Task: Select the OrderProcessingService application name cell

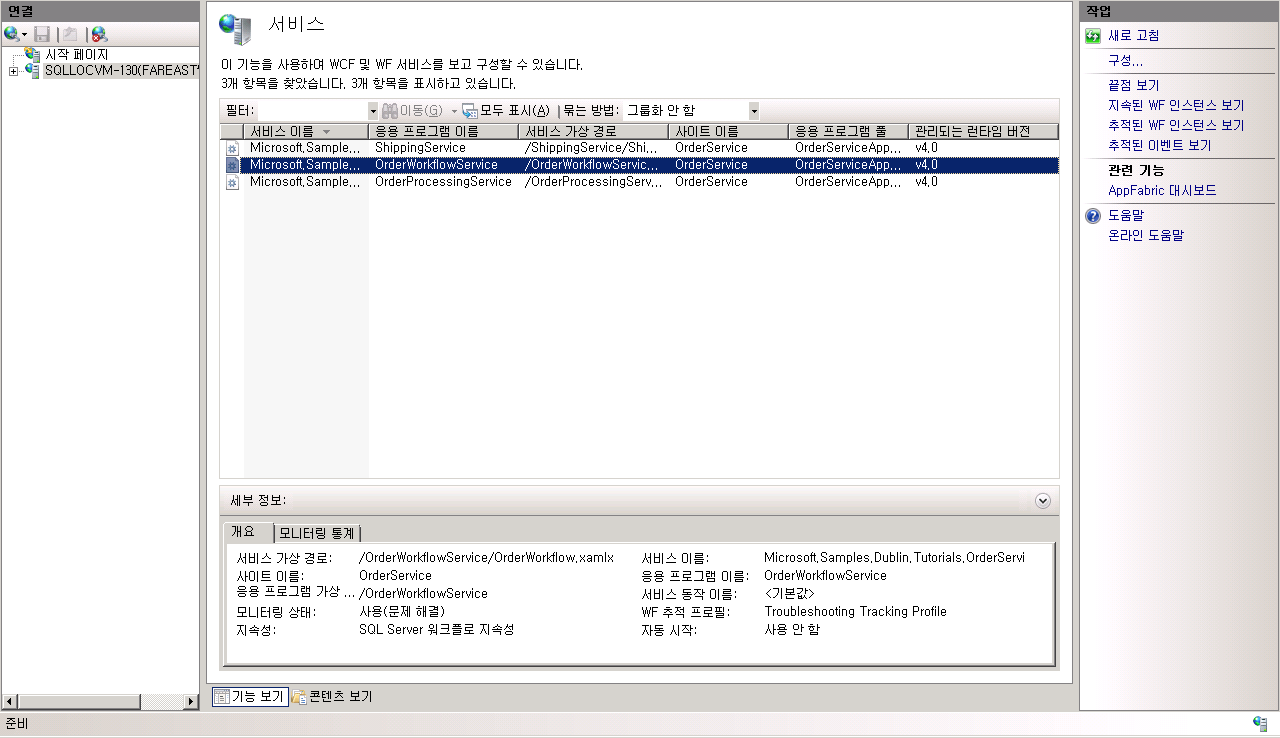Action: pos(443,182)
